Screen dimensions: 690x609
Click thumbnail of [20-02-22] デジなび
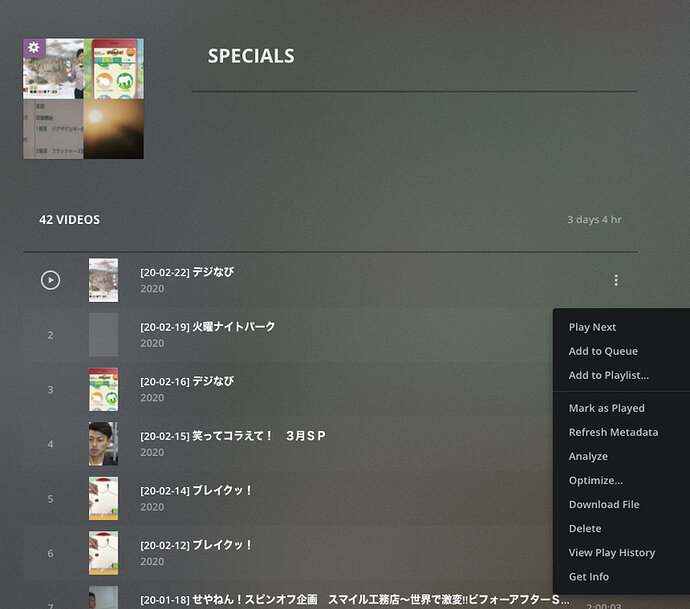(103, 280)
